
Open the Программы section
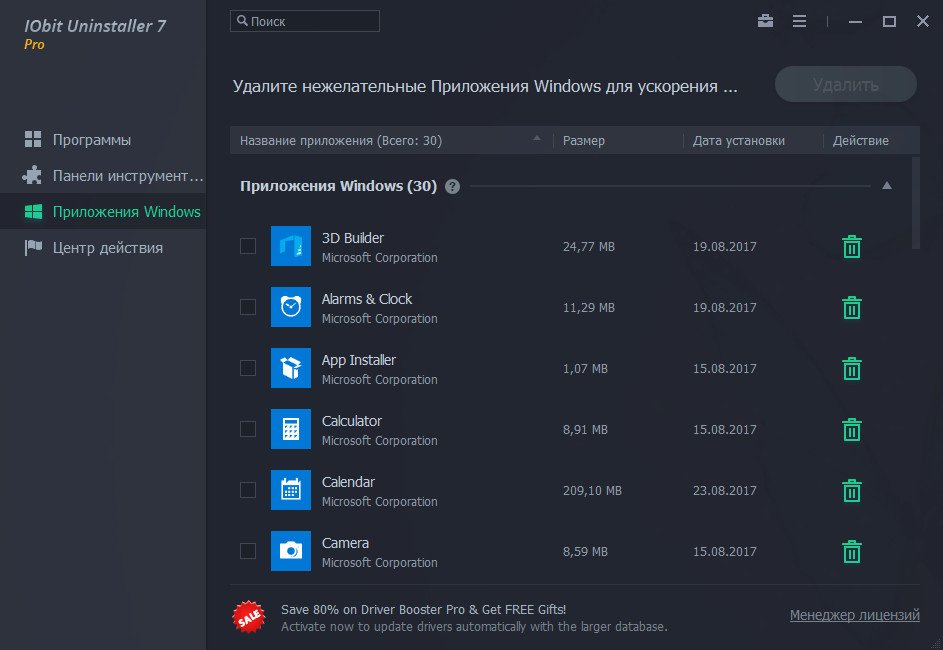coord(103,140)
